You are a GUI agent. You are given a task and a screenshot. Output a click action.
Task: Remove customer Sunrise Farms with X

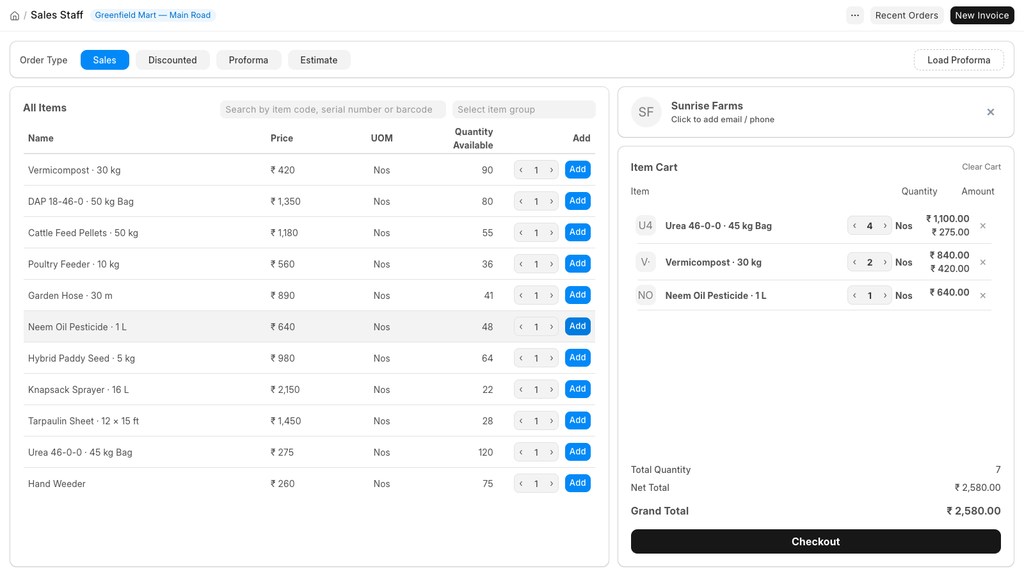coord(991,112)
